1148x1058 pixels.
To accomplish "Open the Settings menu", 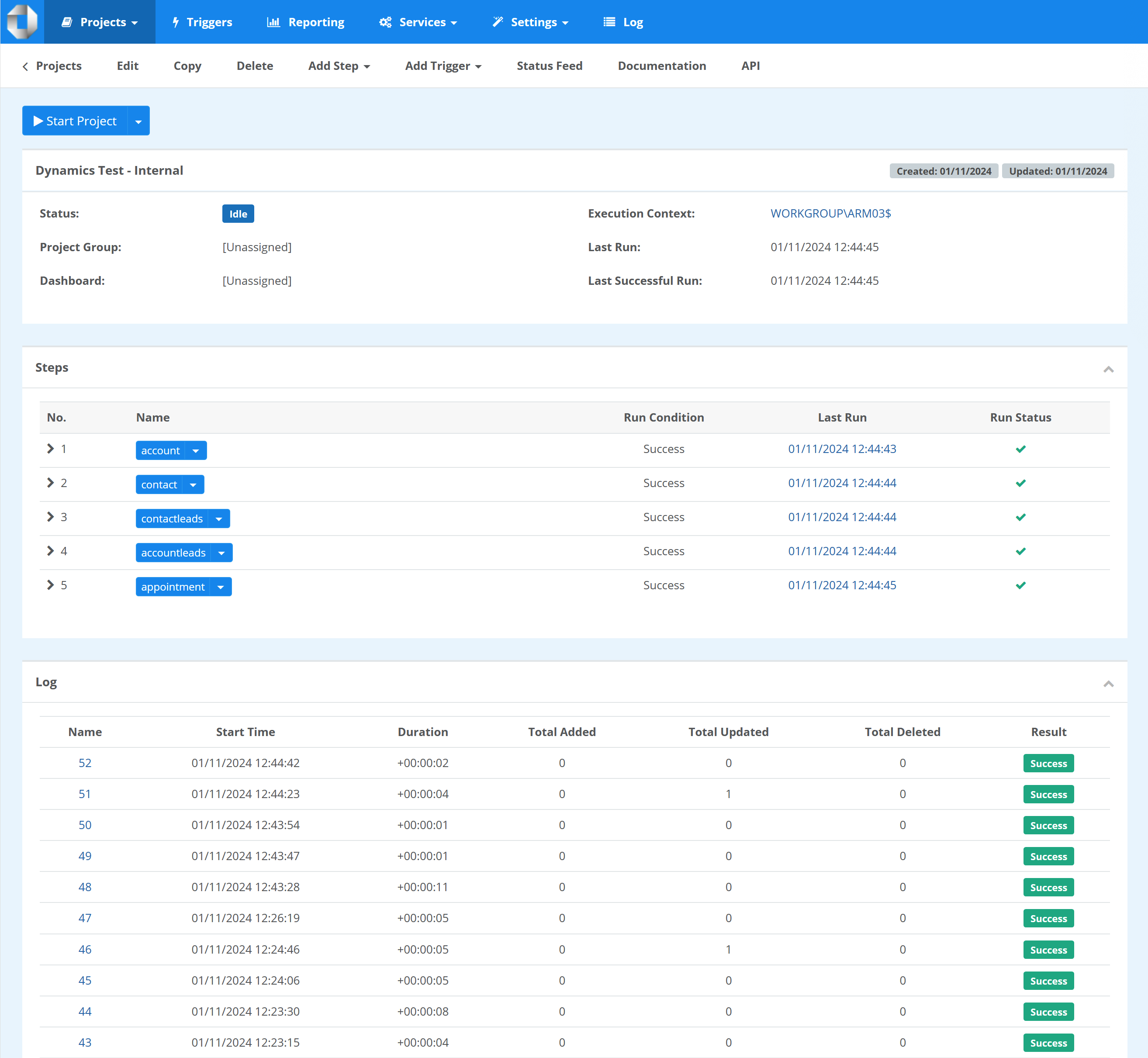I will (530, 22).
